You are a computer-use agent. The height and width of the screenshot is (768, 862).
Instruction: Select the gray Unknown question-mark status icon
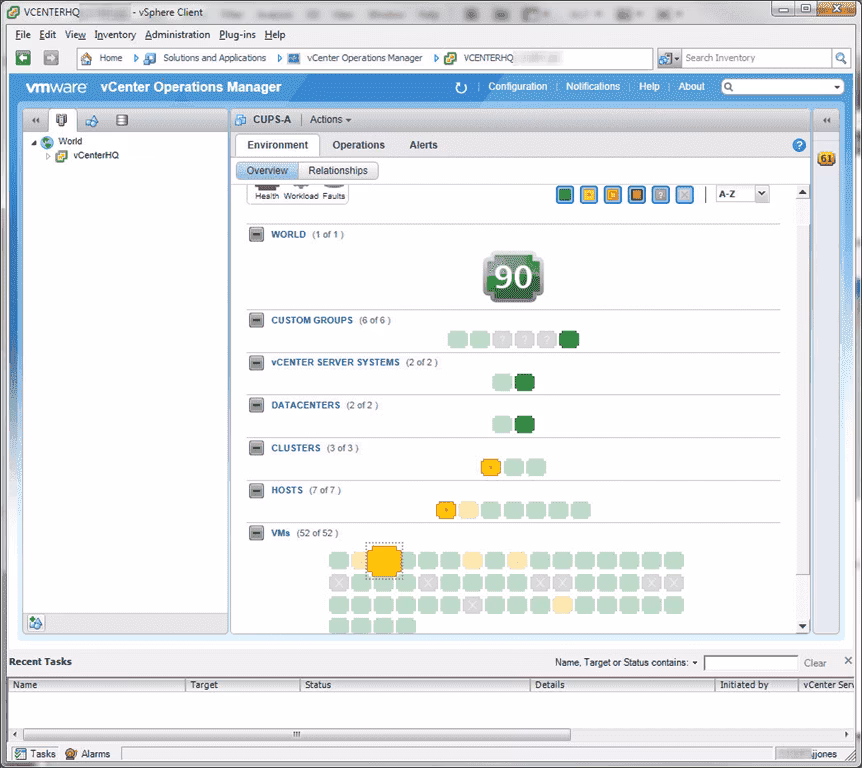coord(660,194)
